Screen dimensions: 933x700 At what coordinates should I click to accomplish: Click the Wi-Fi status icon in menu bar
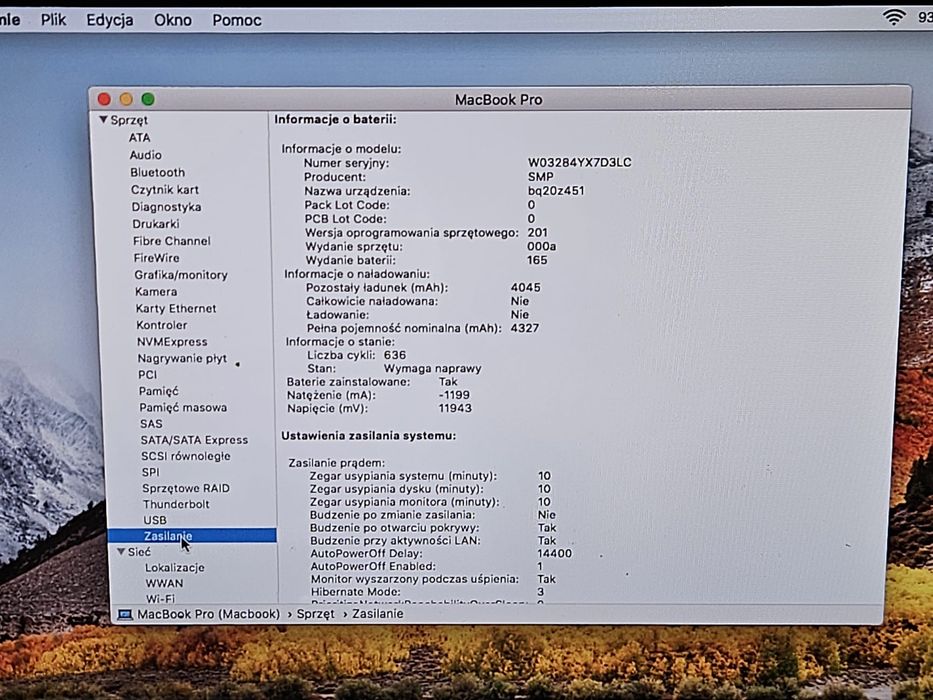click(894, 17)
